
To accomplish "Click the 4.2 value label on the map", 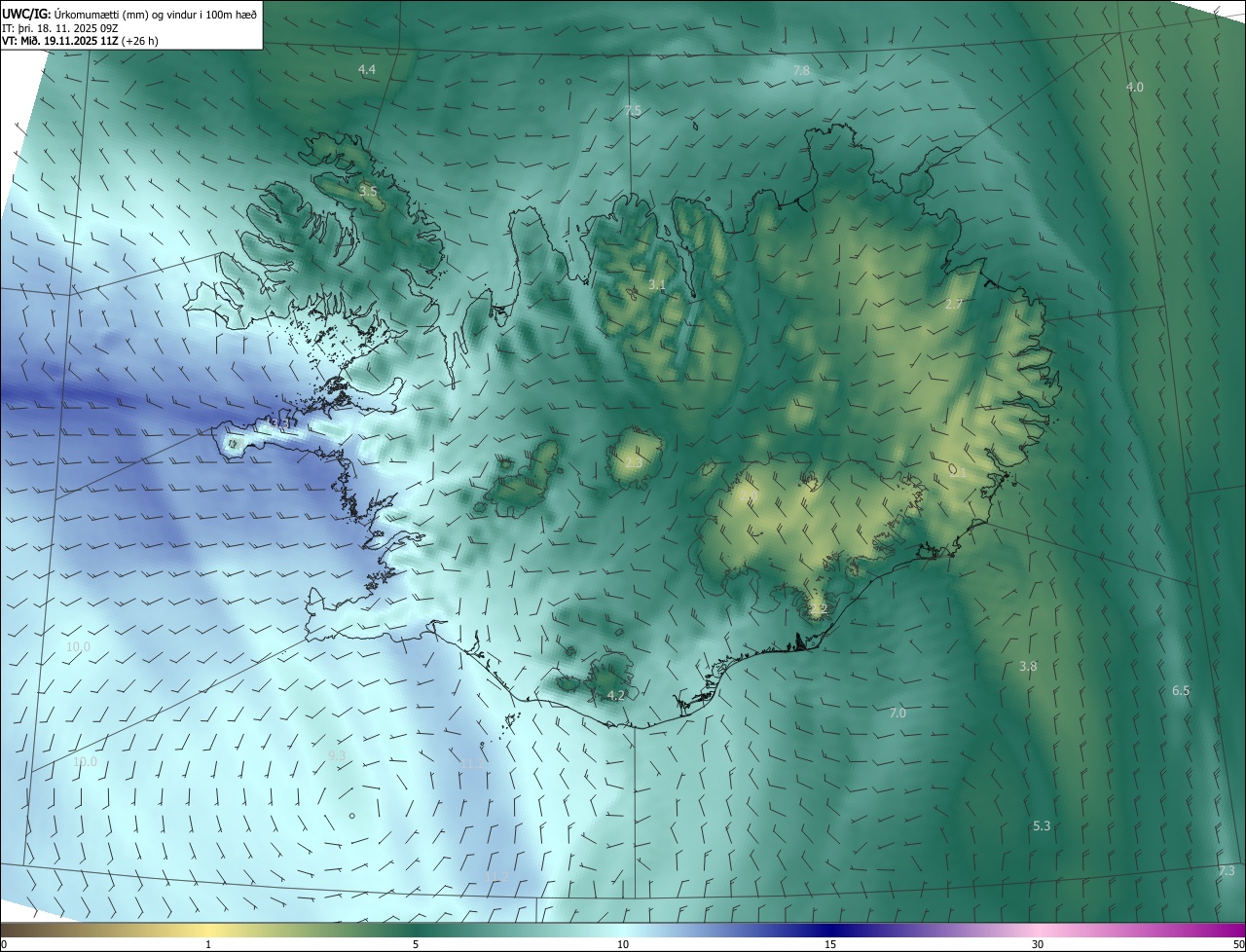I will click(615, 695).
